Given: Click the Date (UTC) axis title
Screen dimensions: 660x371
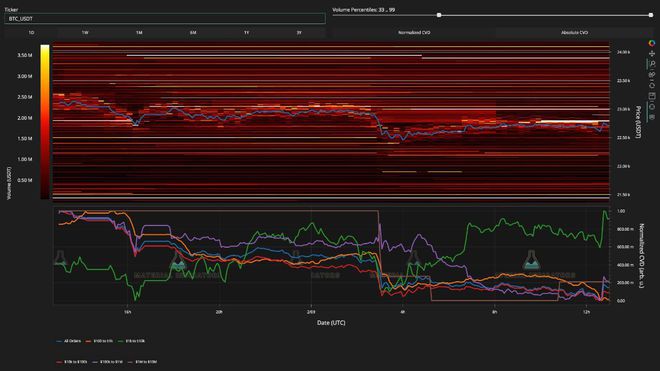Looking at the screenshot, I should [331, 323].
